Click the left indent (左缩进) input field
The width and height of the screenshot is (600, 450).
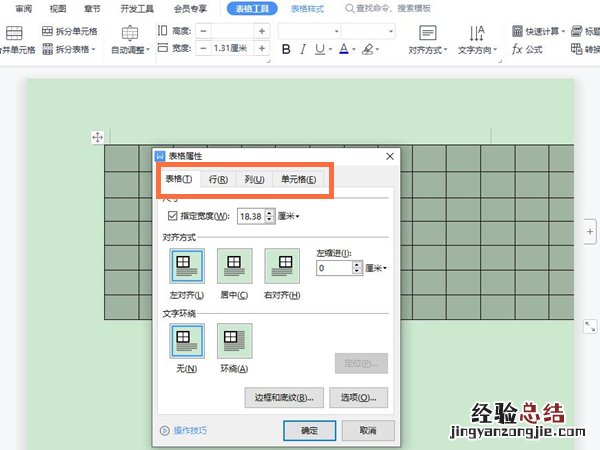tap(336, 268)
